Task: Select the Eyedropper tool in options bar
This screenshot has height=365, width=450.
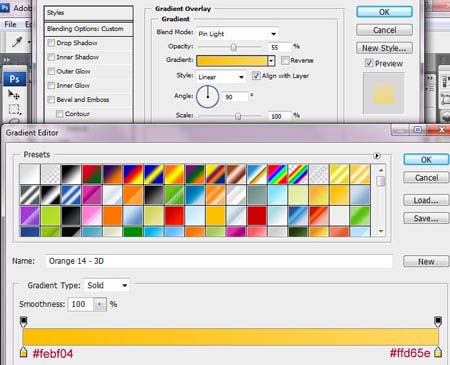Action: (x=17, y=42)
